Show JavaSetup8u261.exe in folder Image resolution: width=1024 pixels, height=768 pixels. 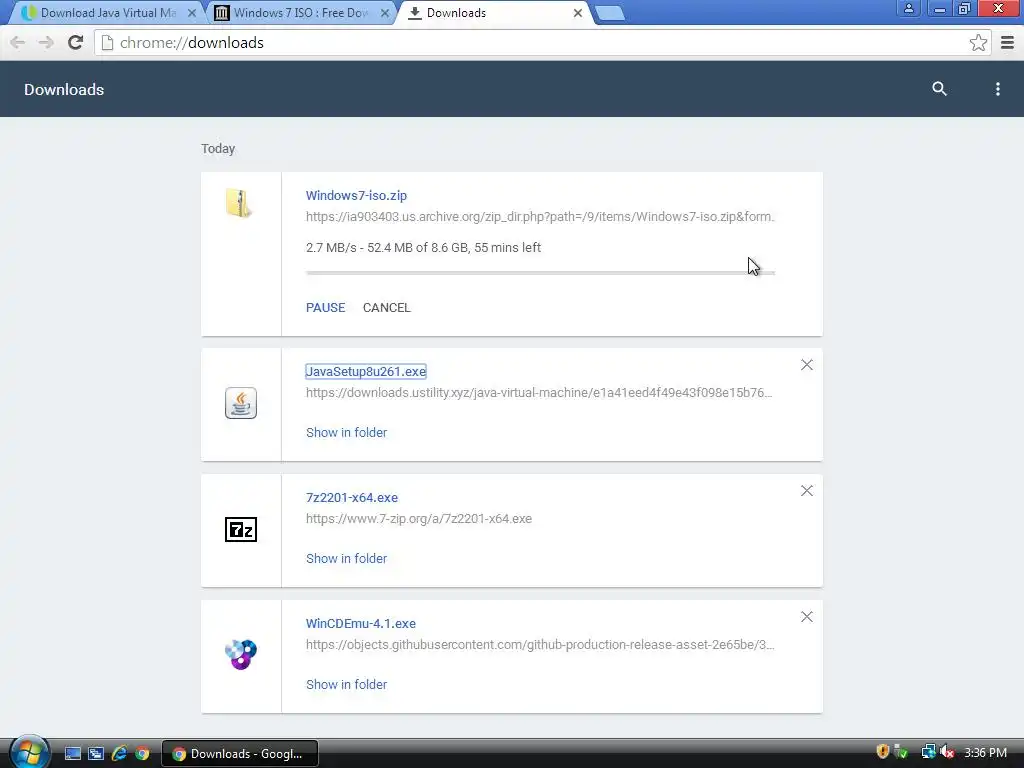point(346,432)
